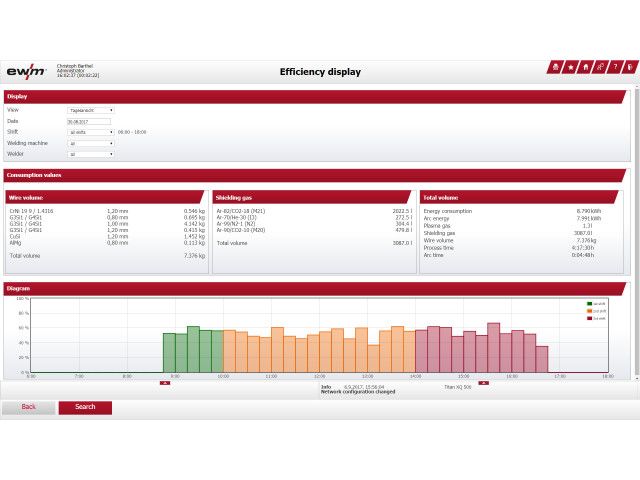Click the orange shift legend swatch
This screenshot has width=640, height=480.
click(x=590, y=310)
